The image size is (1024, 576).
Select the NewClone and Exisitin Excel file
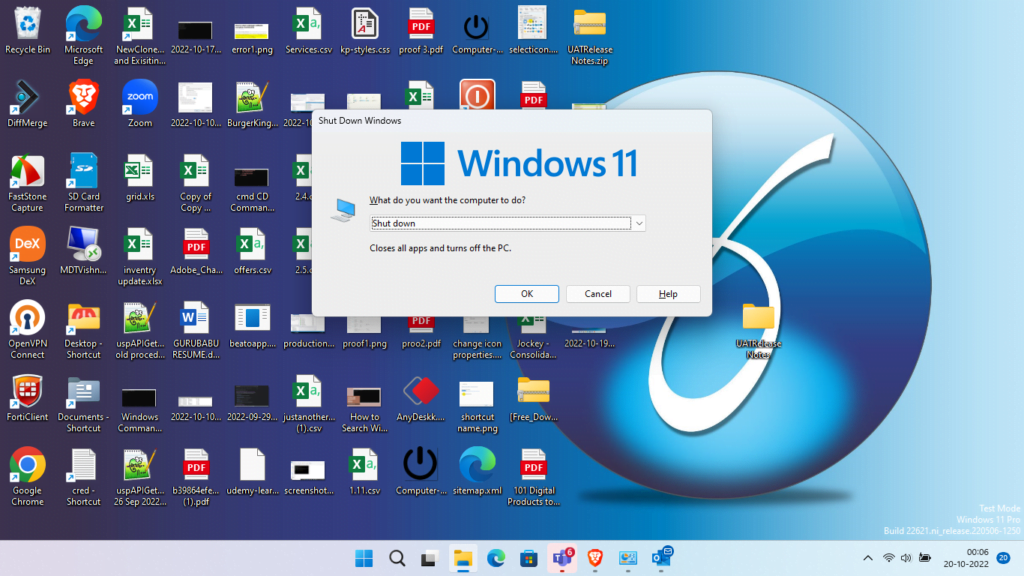(x=140, y=36)
